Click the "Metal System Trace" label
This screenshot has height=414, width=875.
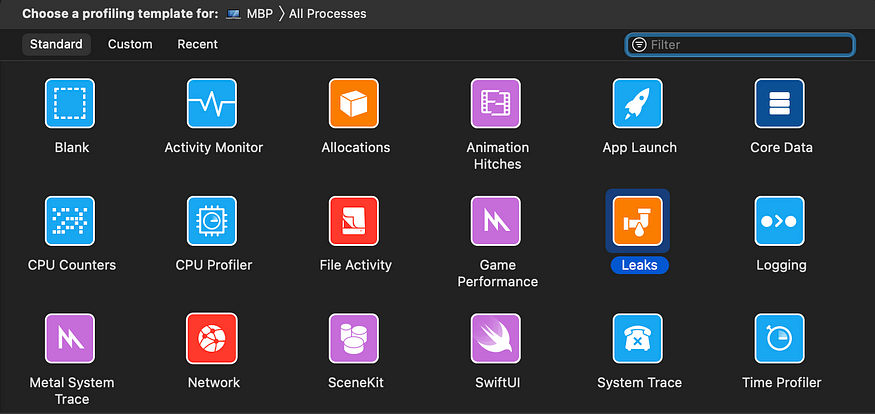(x=72, y=391)
